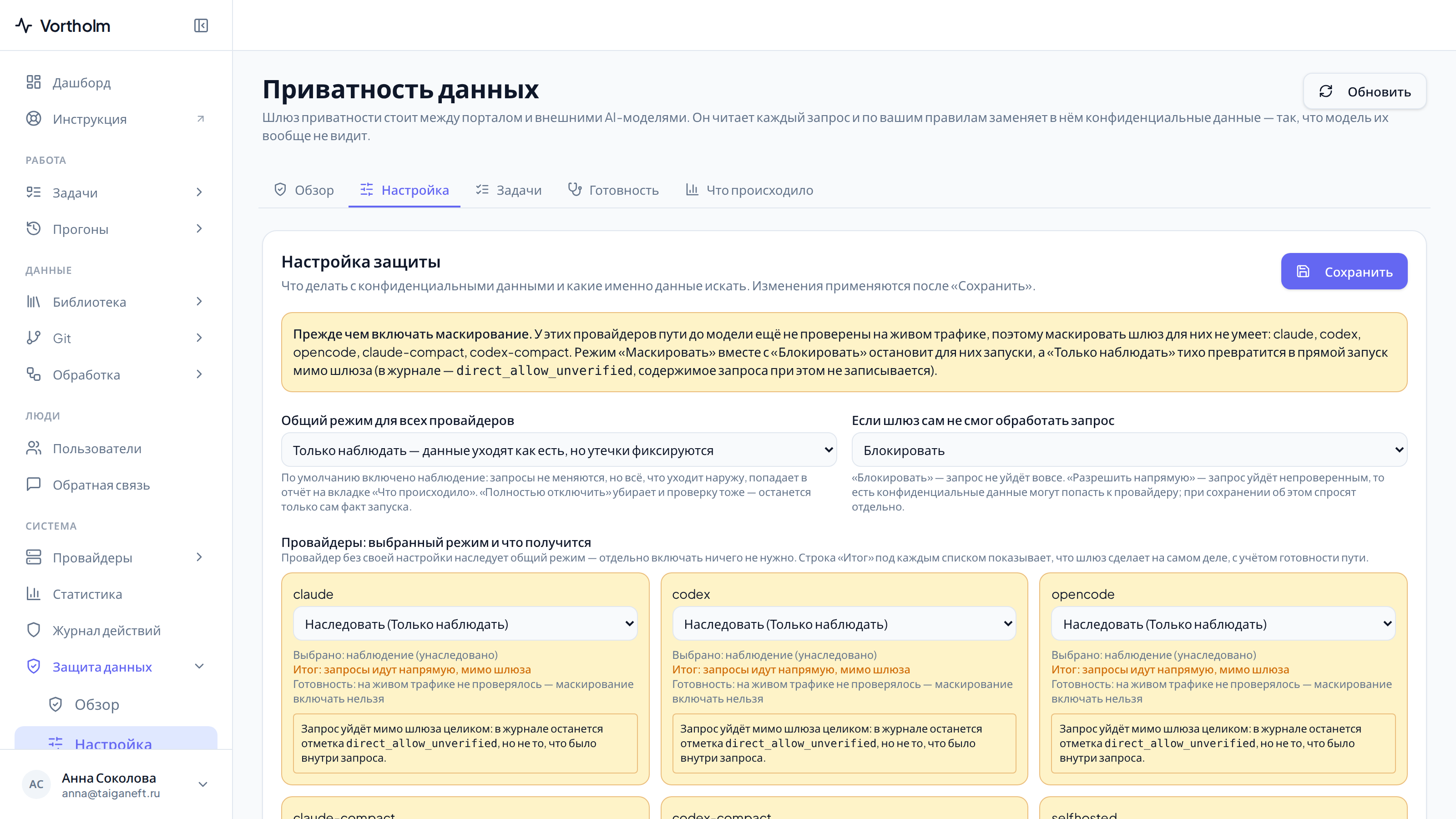Click the АС user avatar
This screenshot has width=1456, height=819.
click(36, 784)
